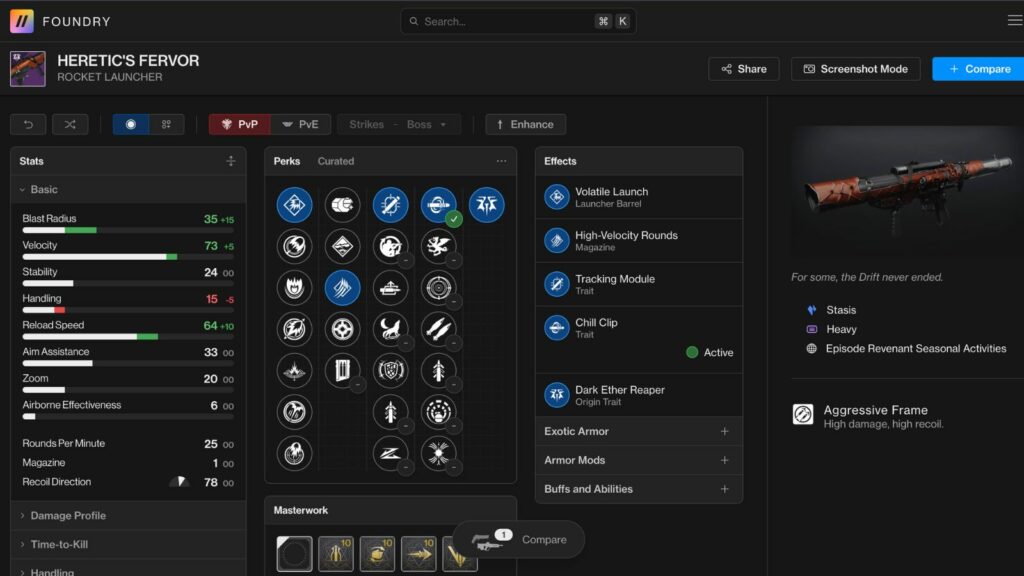Open the hamburger menu icon
The height and width of the screenshot is (576, 1024).
tap(1015, 21)
